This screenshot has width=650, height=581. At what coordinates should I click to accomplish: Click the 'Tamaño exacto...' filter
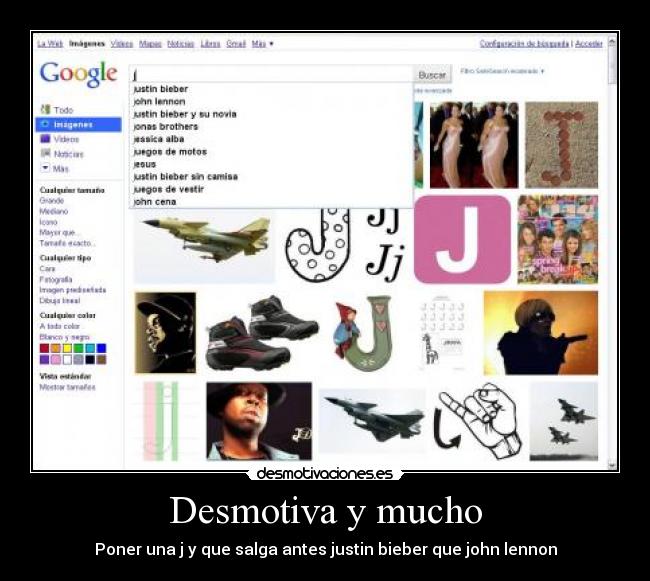(x=67, y=243)
